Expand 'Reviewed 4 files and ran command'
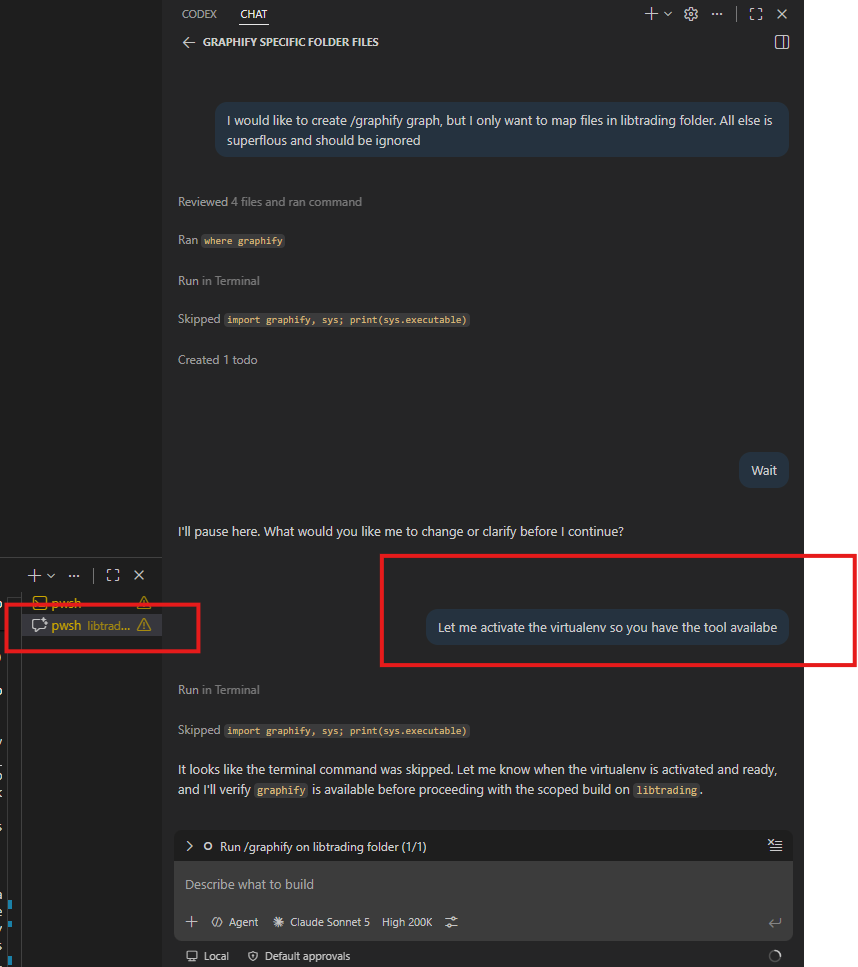858x967 pixels. pyautogui.click(x=270, y=202)
